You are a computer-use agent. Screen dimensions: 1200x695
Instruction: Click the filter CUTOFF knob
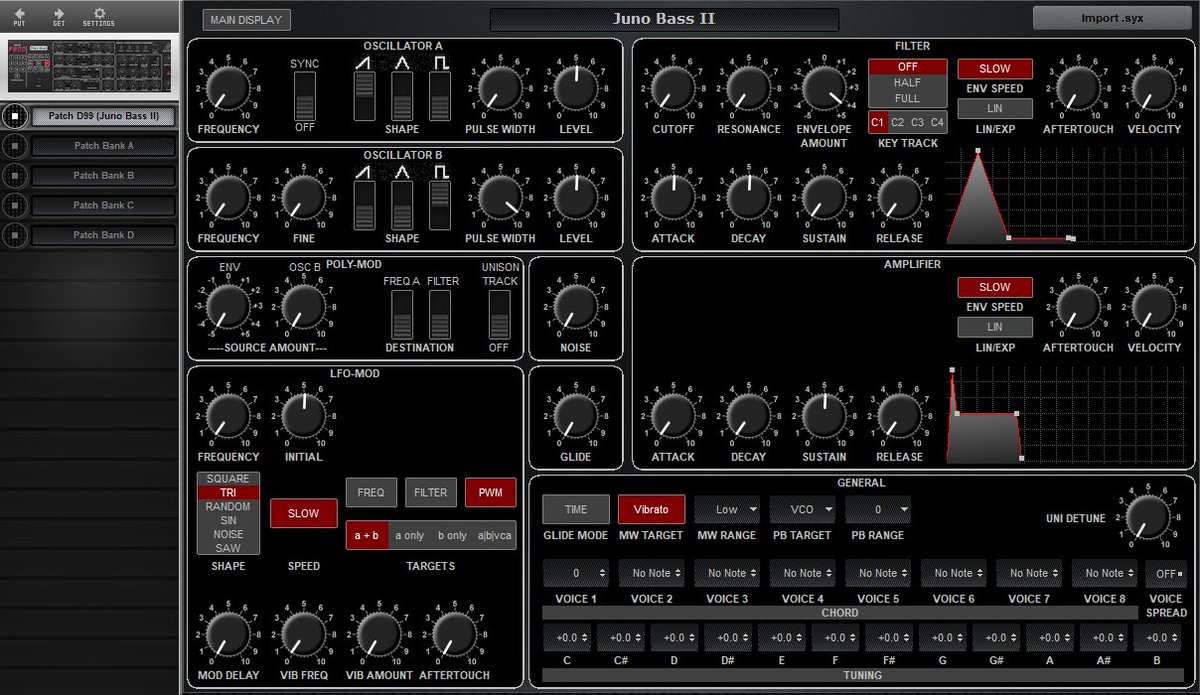pos(673,88)
